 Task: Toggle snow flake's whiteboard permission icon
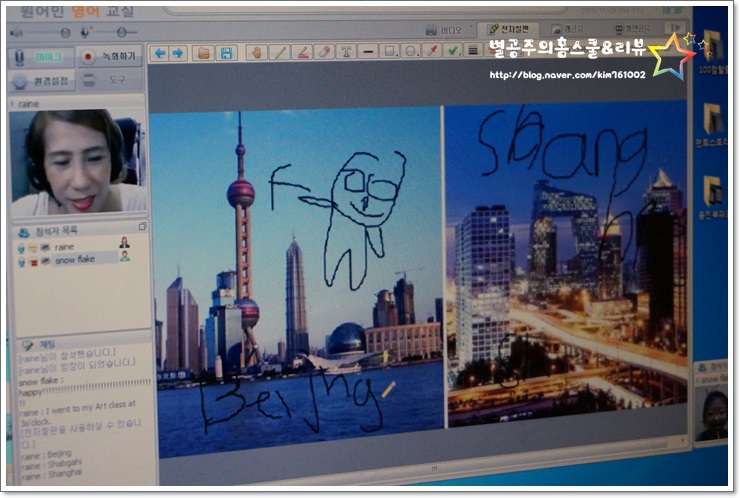45,261
